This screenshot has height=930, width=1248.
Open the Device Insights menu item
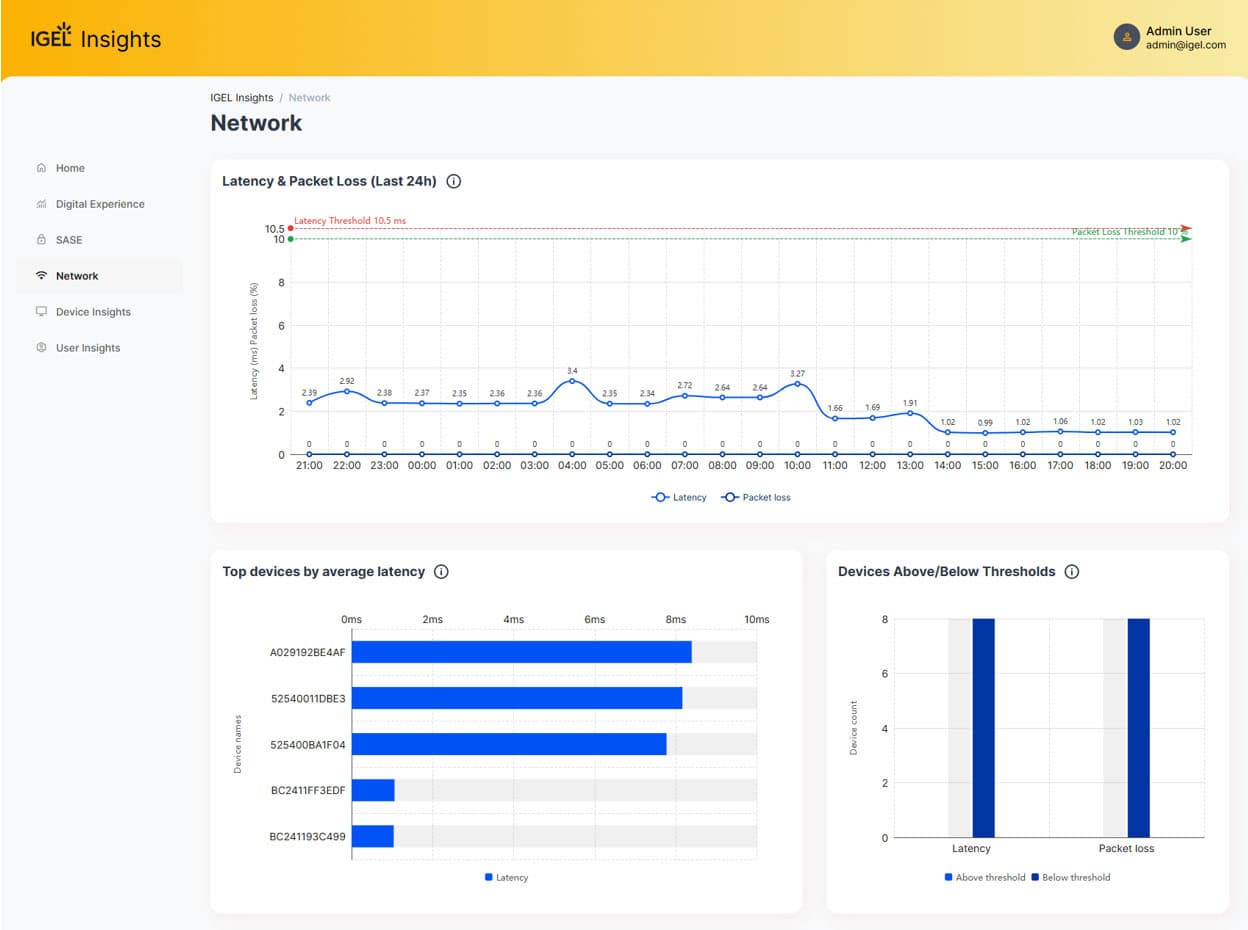(93, 312)
